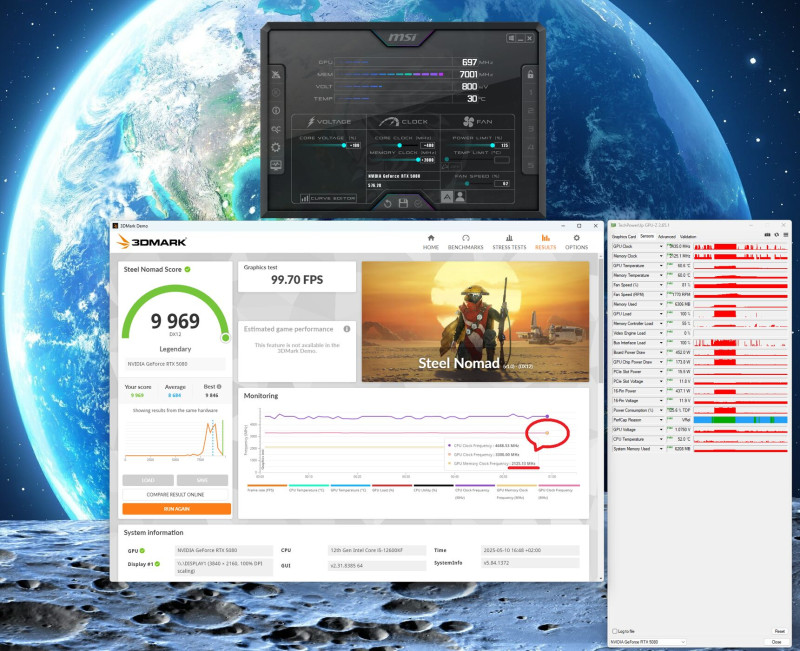
Task: Open the GPU Temperature sensor dropdown
Action: (661, 266)
